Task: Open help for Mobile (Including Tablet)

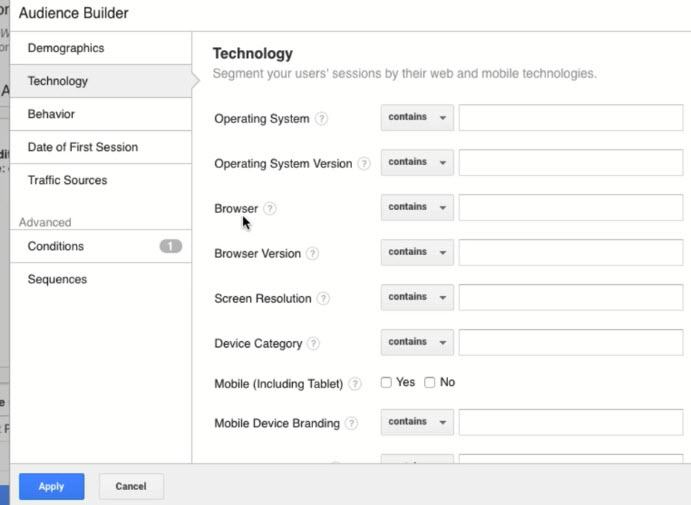Action: coord(355,384)
